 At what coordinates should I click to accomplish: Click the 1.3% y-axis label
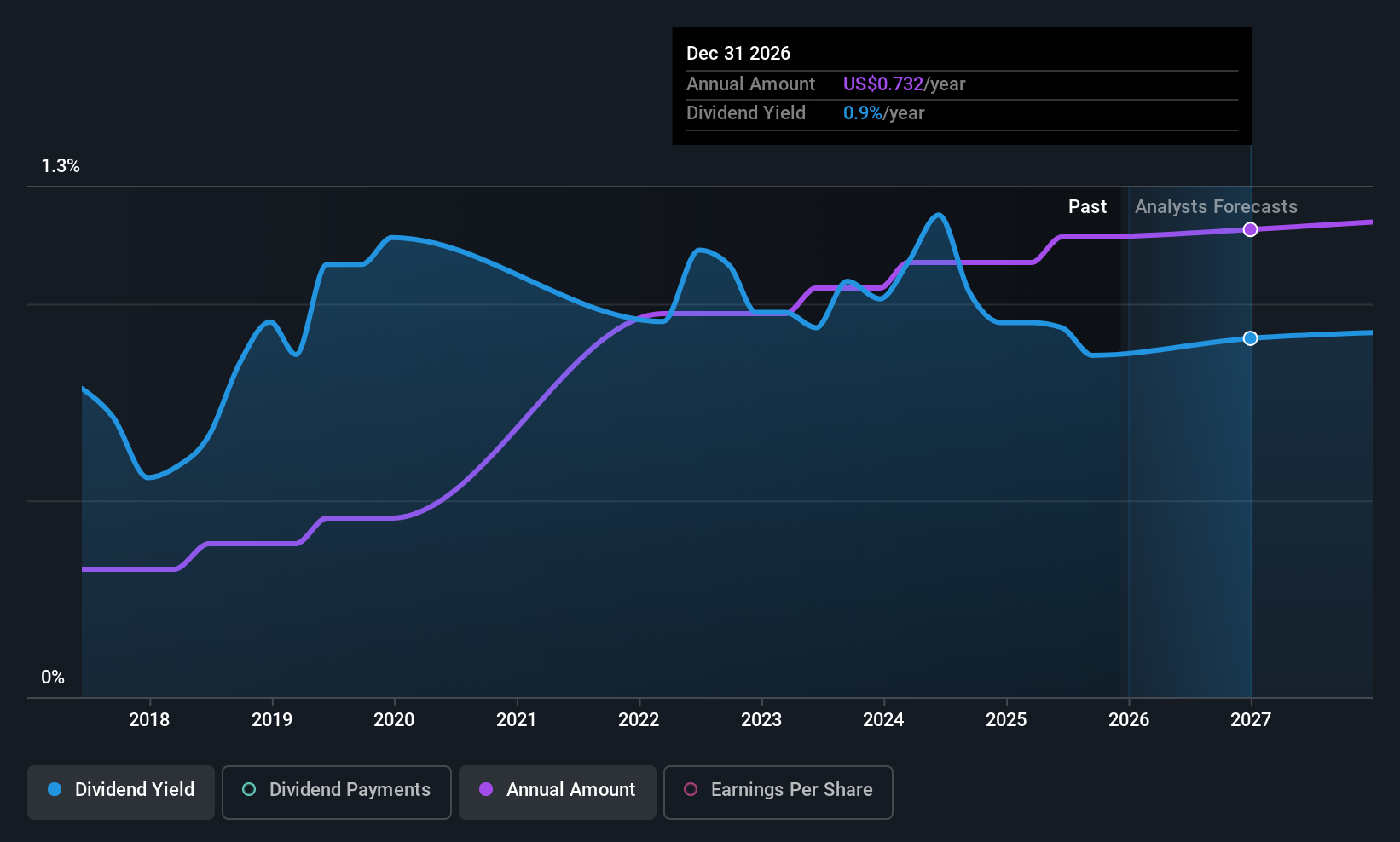(x=61, y=166)
